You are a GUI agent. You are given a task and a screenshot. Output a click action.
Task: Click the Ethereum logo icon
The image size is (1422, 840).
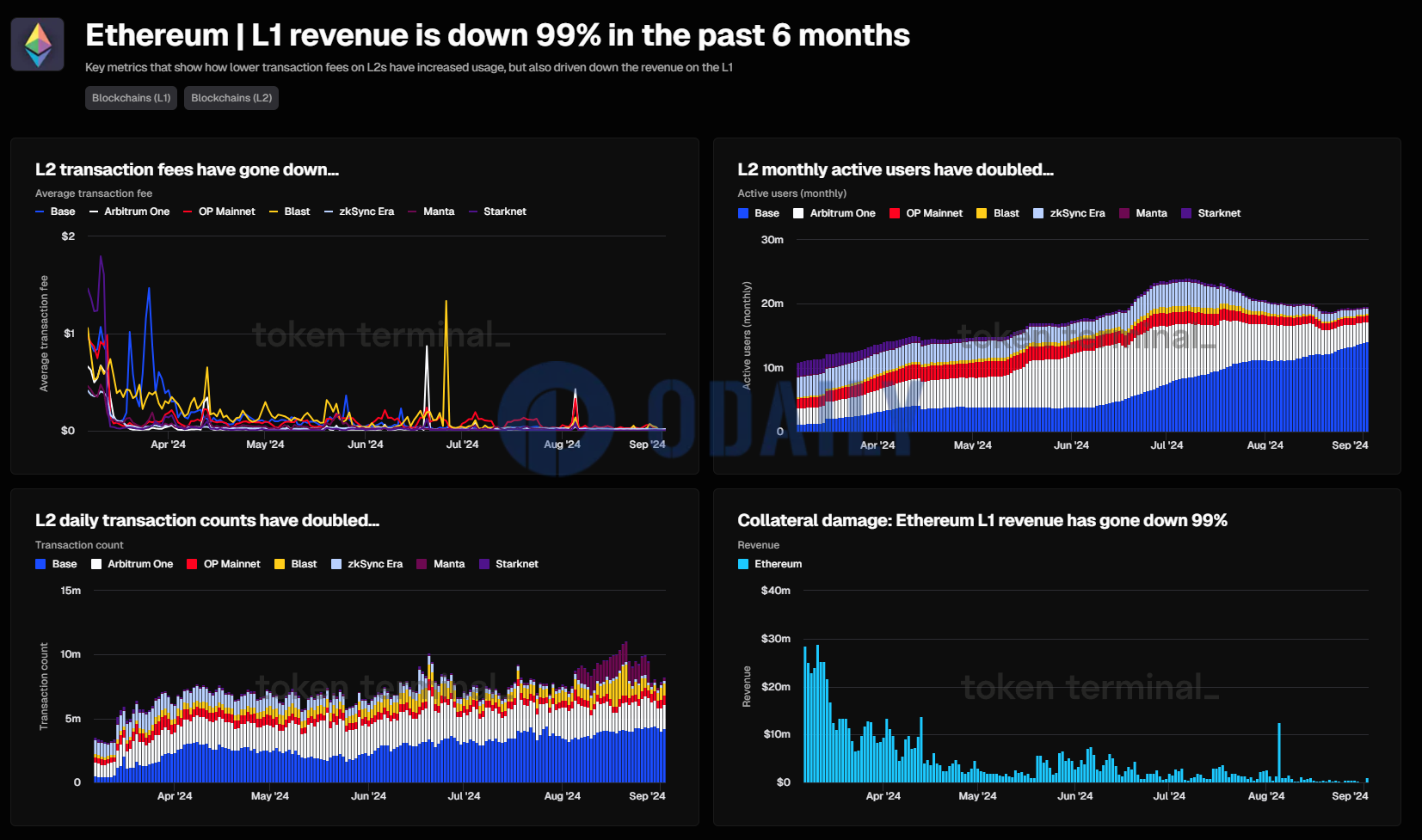coord(37,45)
